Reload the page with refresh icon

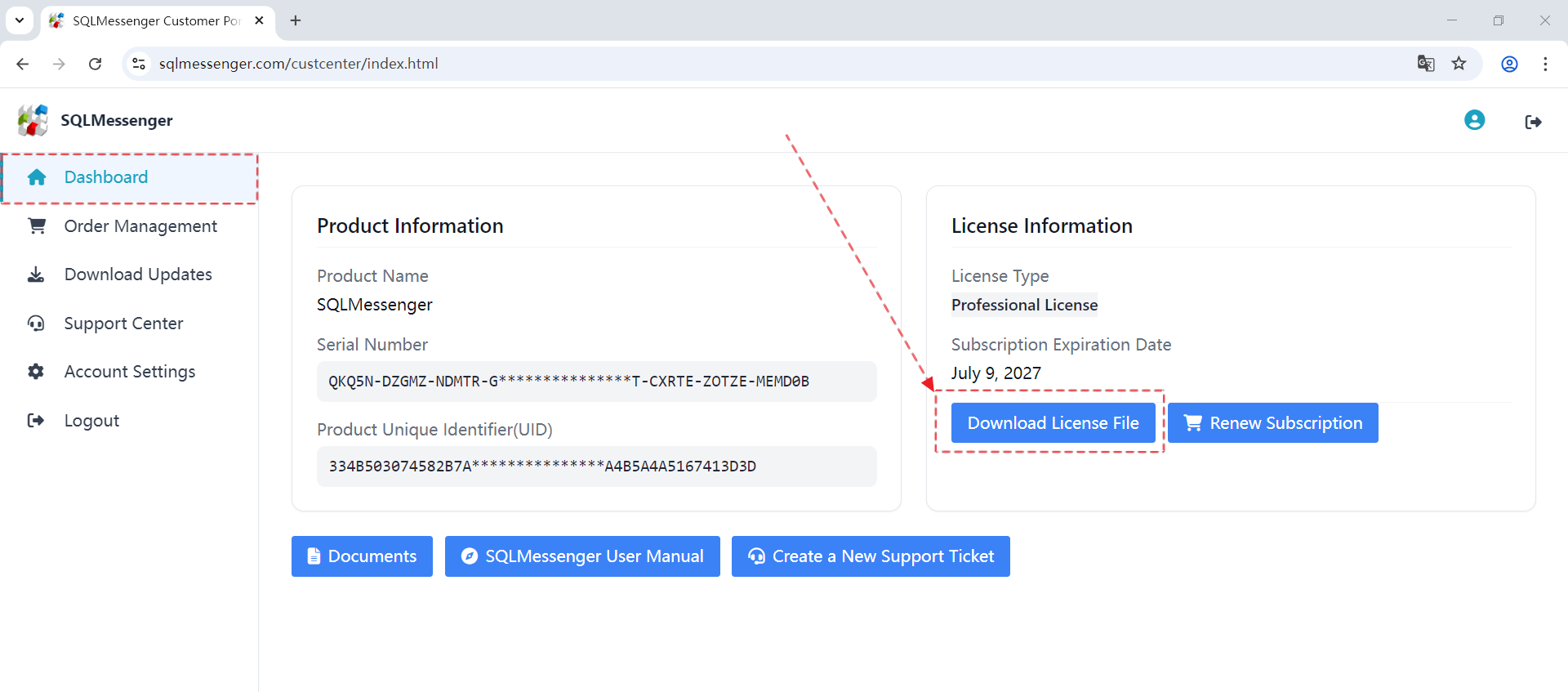click(96, 64)
